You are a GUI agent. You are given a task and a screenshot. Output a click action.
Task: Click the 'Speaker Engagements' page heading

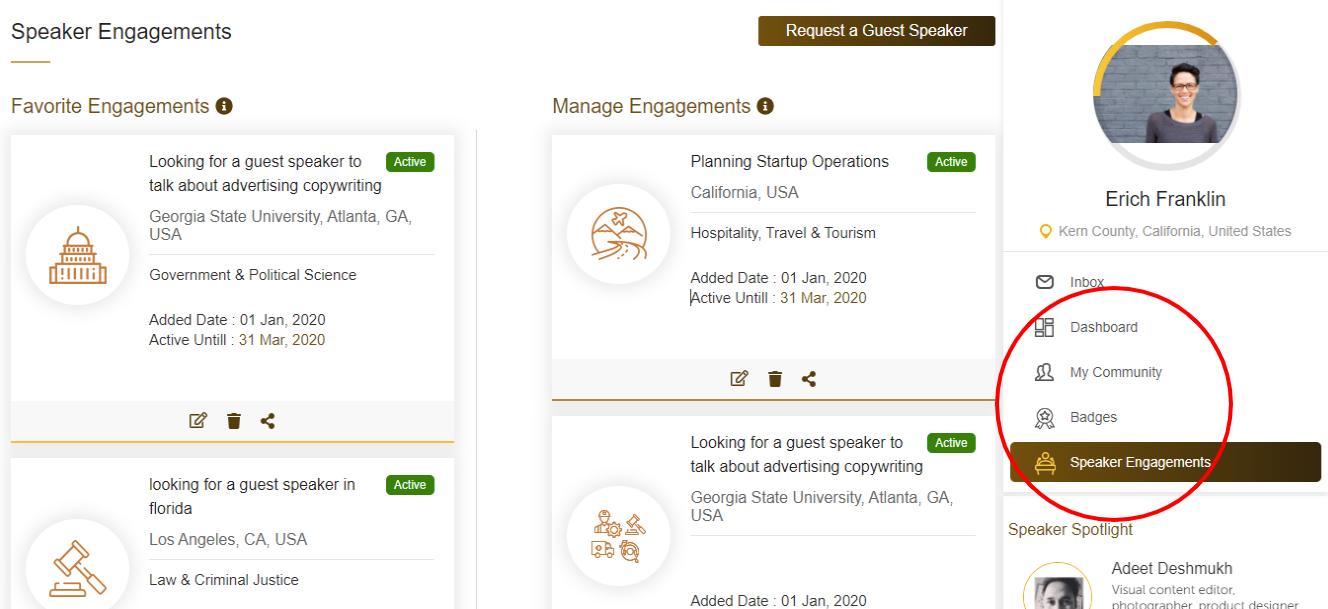pos(121,31)
